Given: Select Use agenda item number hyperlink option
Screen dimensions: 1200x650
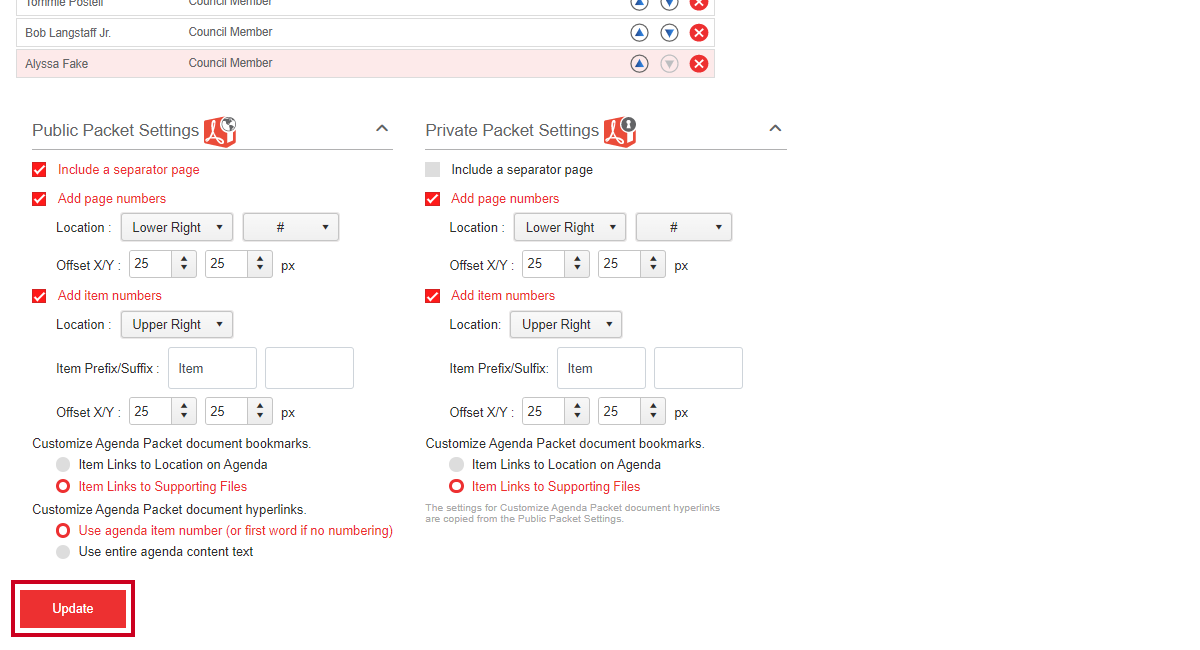Looking at the screenshot, I should tap(63, 531).
